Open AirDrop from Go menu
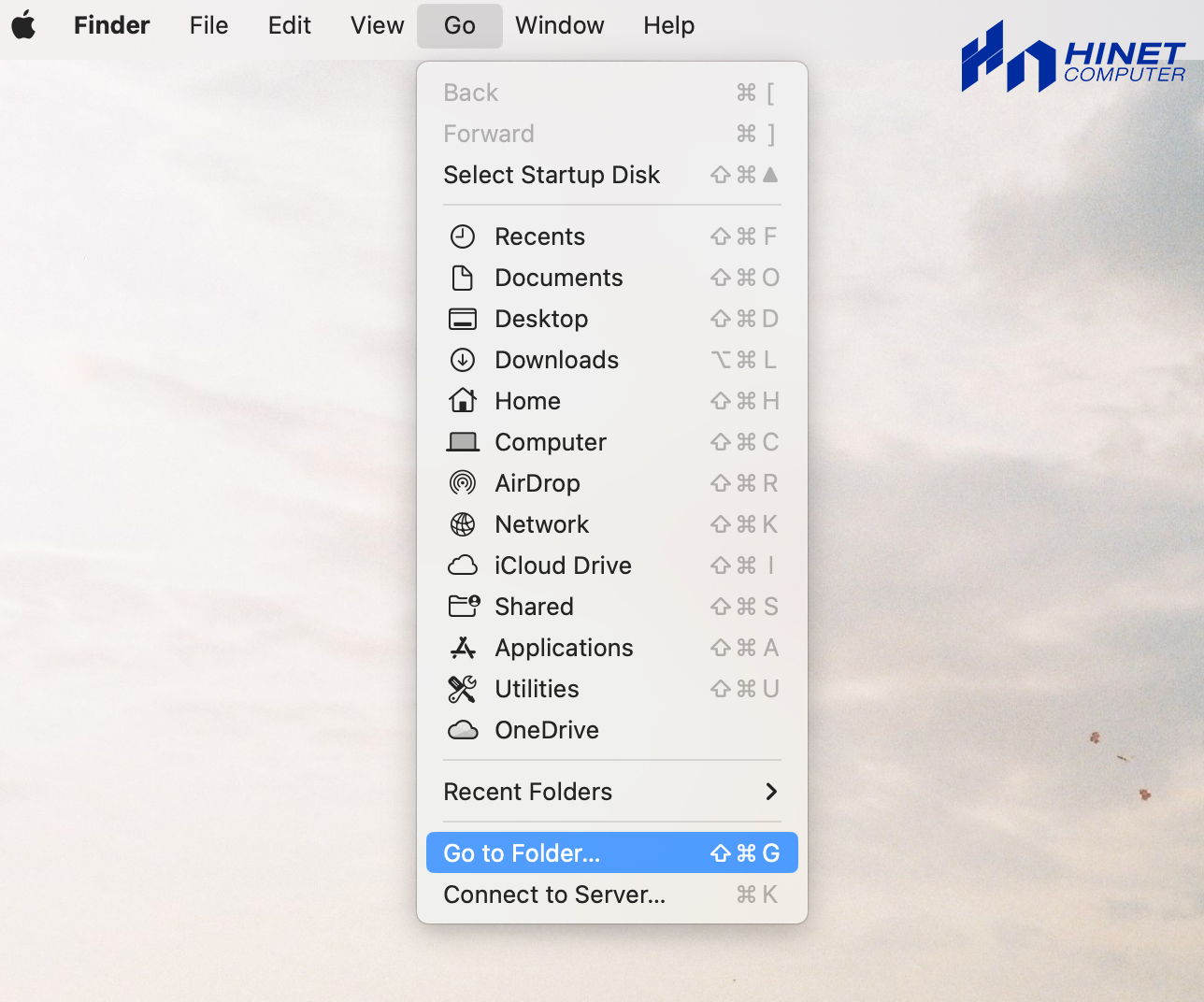This screenshot has width=1204, height=1002. click(612, 483)
